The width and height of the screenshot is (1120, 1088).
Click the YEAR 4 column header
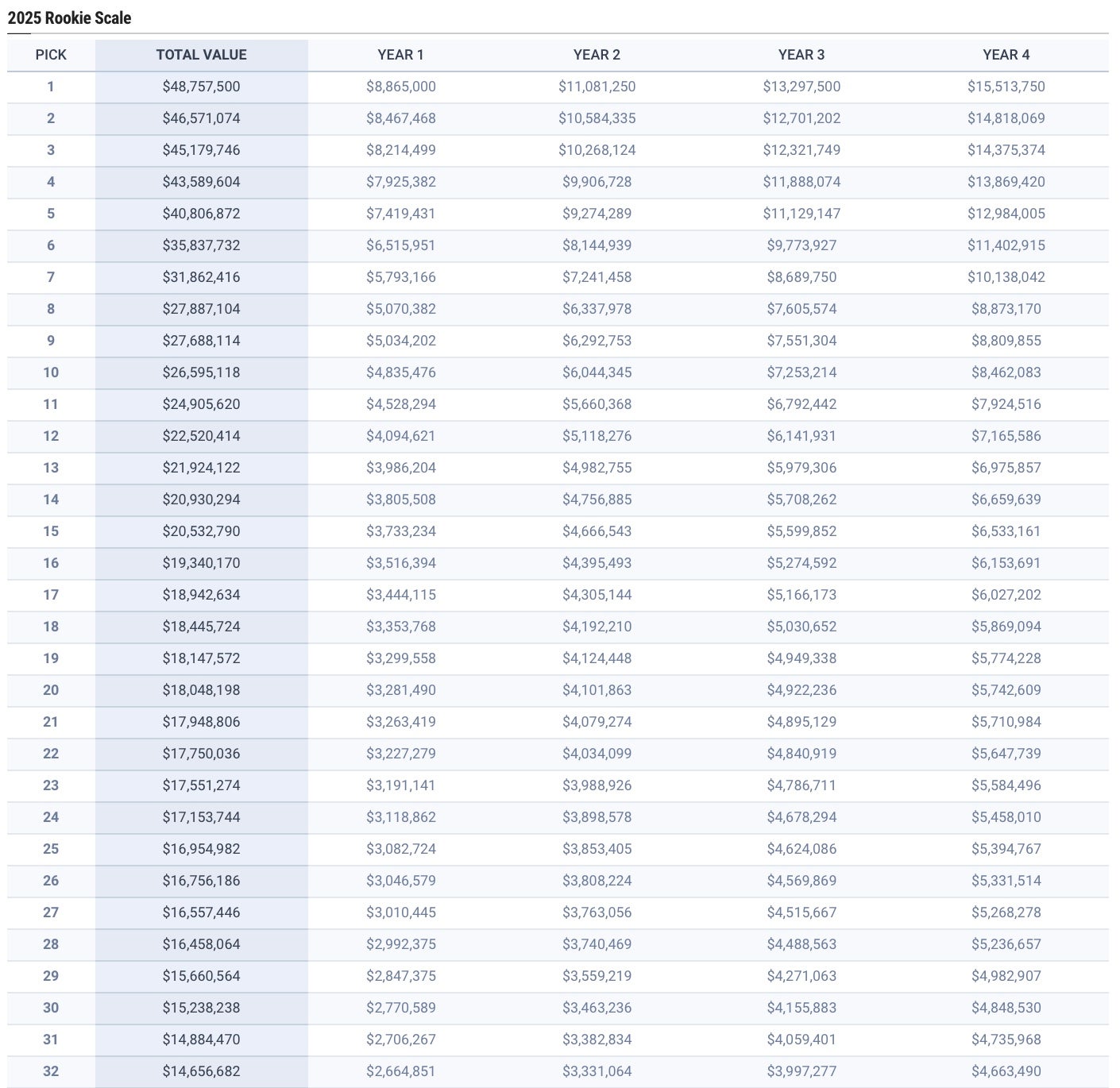coord(1006,55)
